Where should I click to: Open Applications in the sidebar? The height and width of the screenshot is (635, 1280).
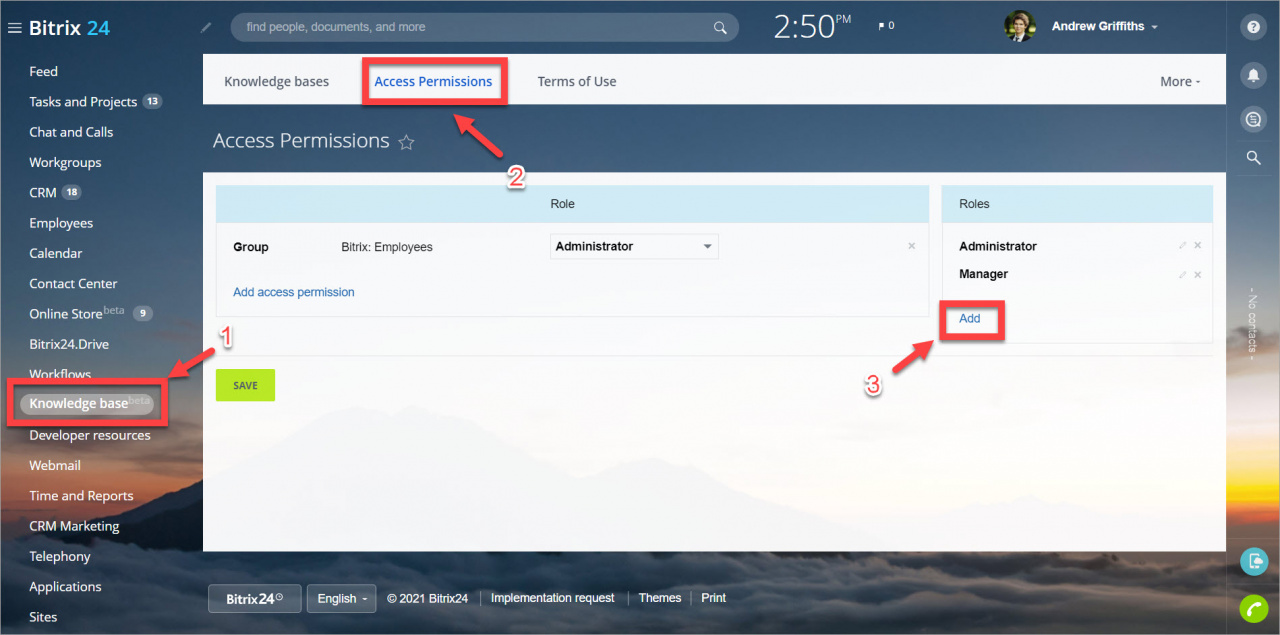(65, 586)
